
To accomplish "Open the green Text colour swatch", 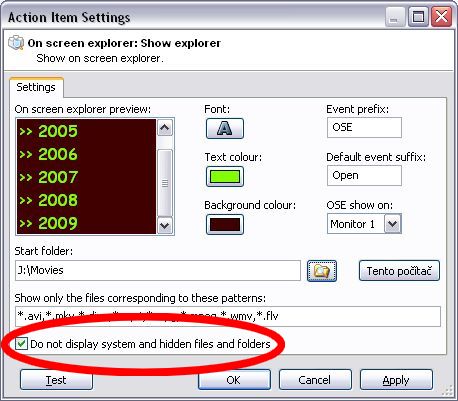I will coord(225,176).
